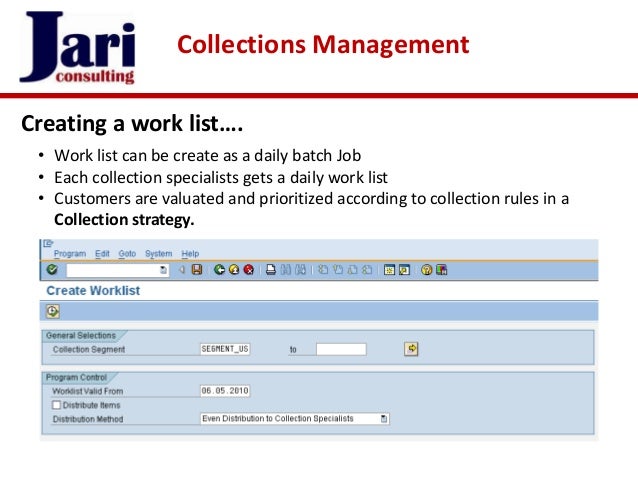Click the Save floppy disk icon
This screenshot has width=638, height=479.
pos(197,269)
